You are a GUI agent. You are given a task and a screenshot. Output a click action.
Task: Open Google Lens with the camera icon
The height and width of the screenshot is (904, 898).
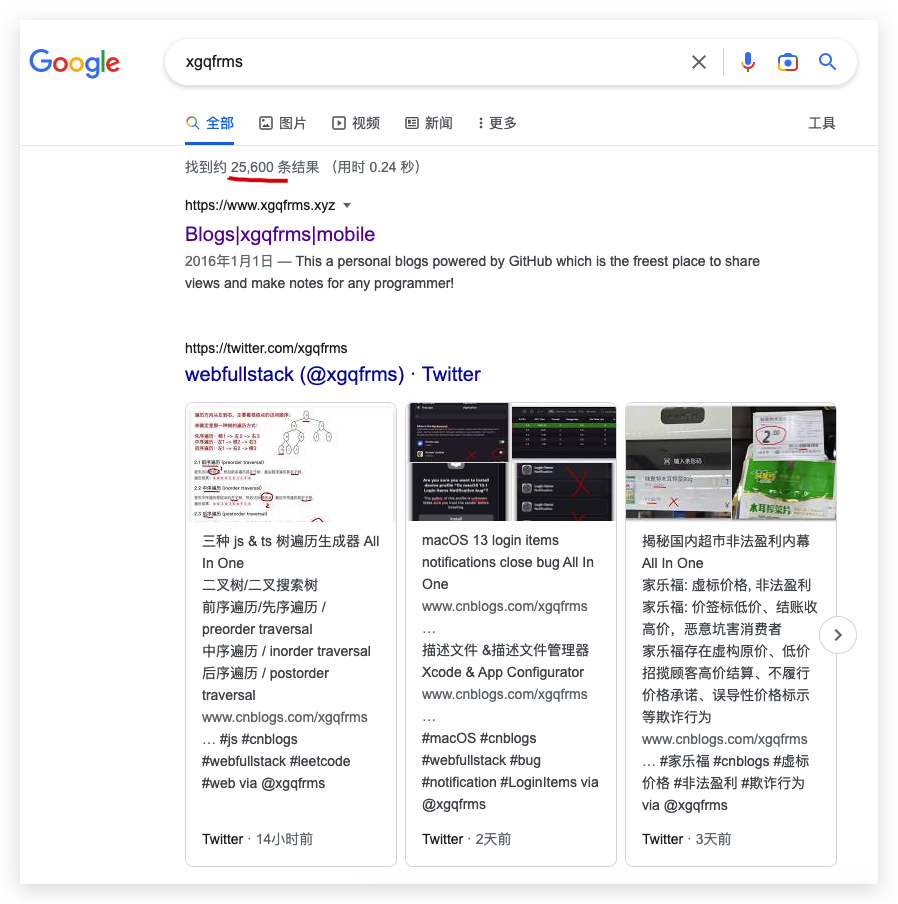pyautogui.click(x=788, y=62)
